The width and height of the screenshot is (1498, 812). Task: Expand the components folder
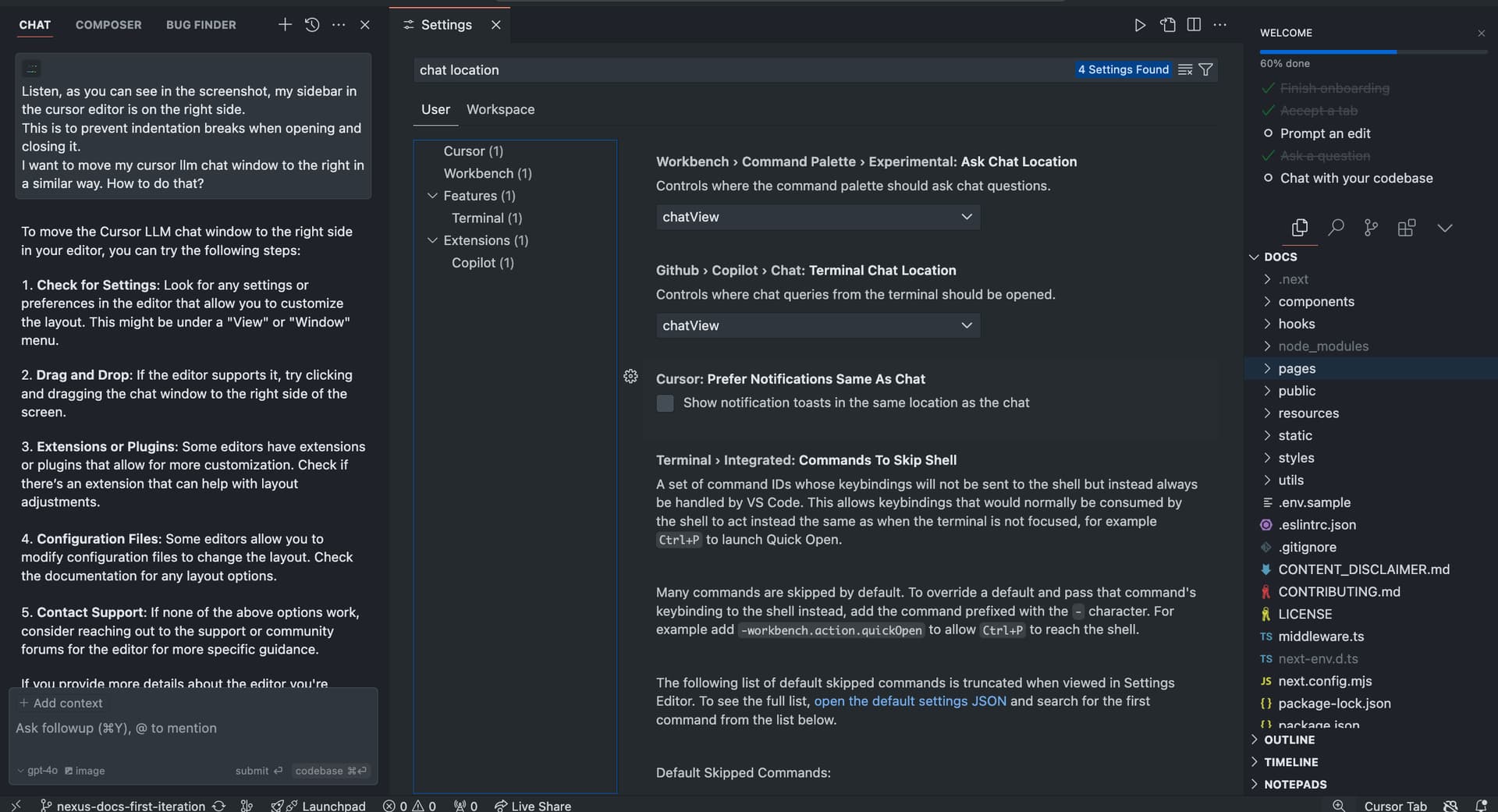[x=1316, y=301]
